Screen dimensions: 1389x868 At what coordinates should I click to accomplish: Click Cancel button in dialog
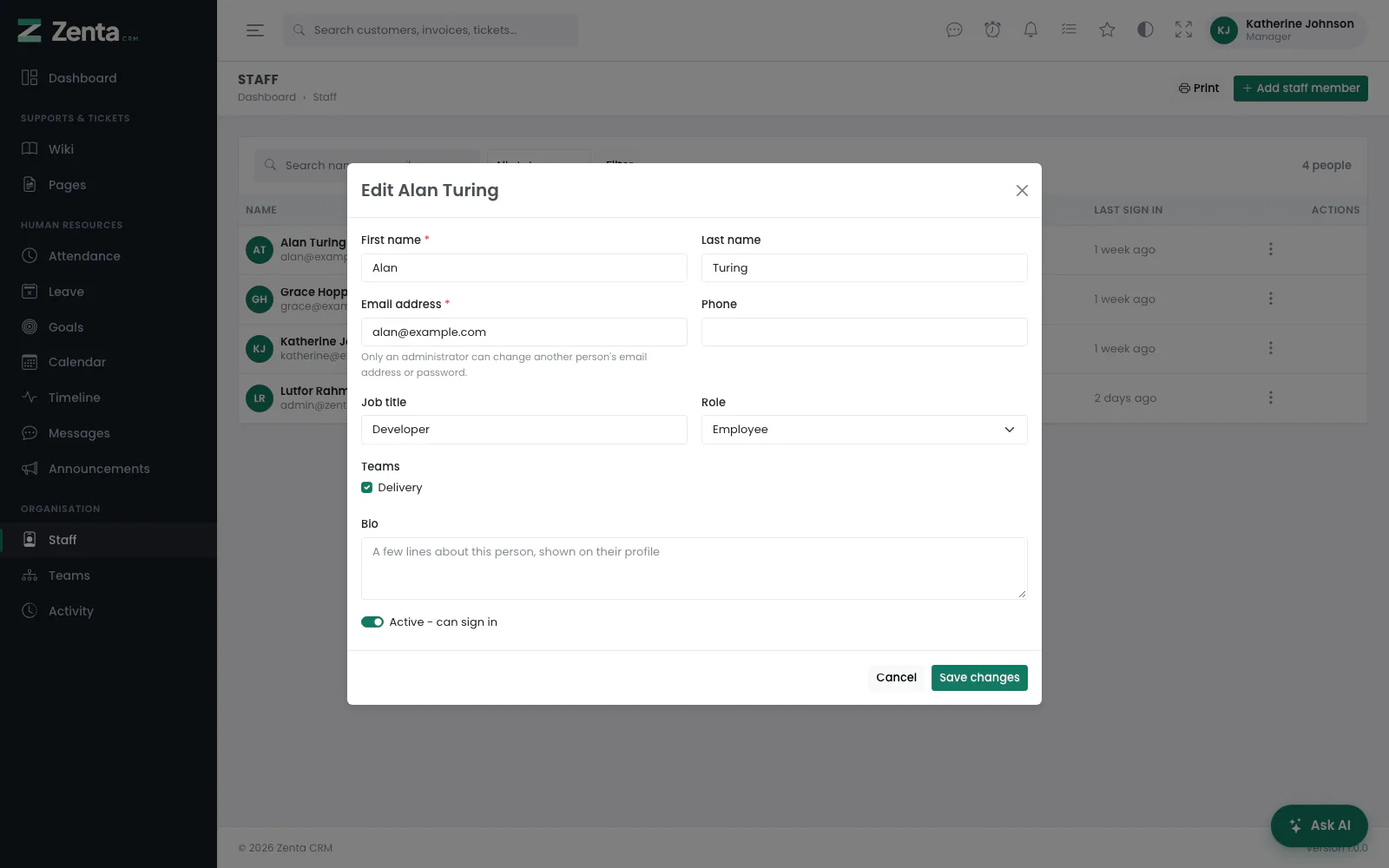pyautogui.click(x=896, y=678)
